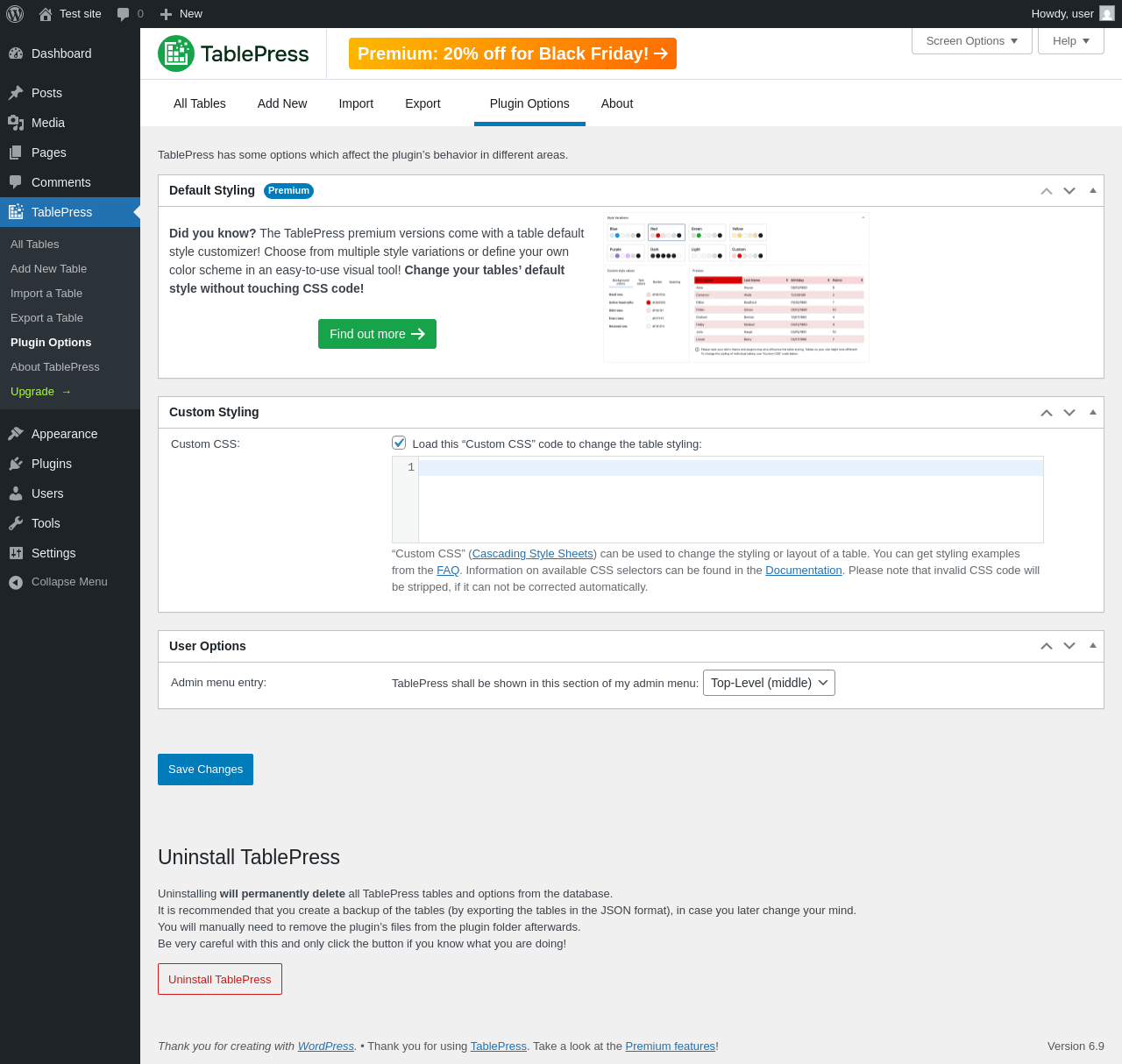The height and width of the screenshot is (1064, 1122).
Task: Move the Default Styling panel up
Action: click(1047, 191)
